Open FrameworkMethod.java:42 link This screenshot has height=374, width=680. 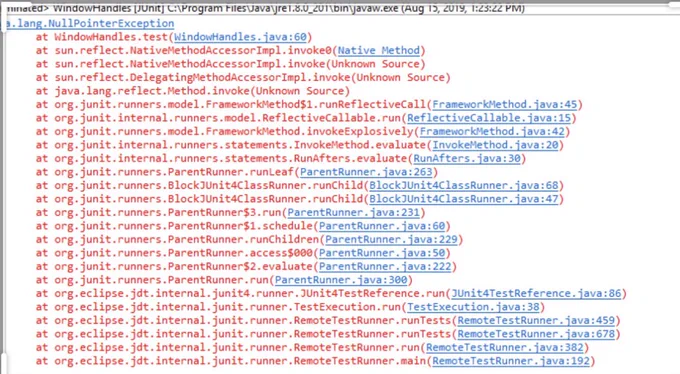(x=492, y=131)
